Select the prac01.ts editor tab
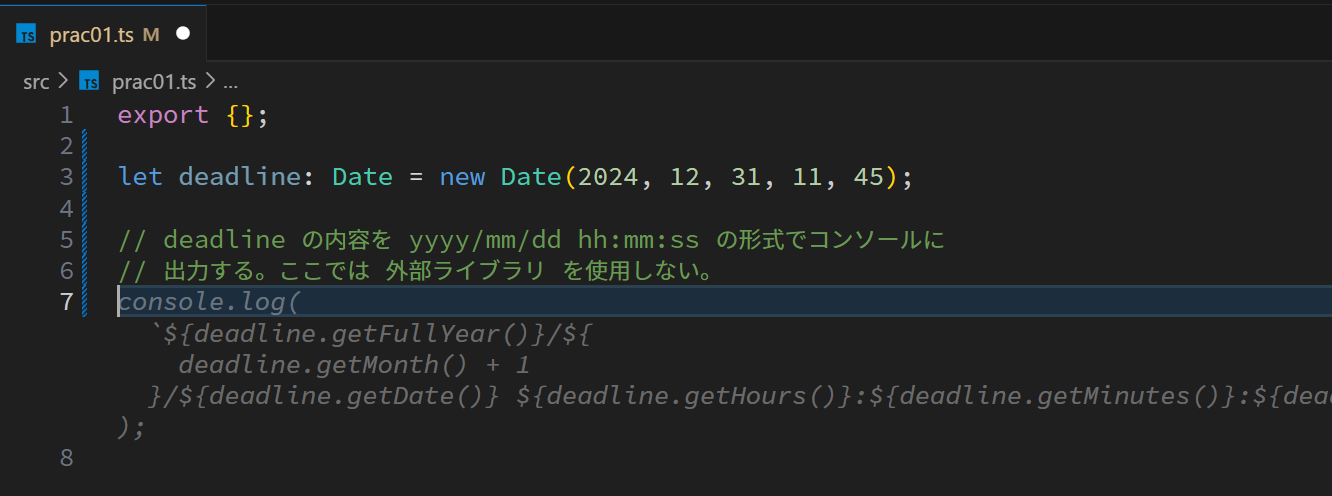The image size is (1332, 496). pos(91,35)
